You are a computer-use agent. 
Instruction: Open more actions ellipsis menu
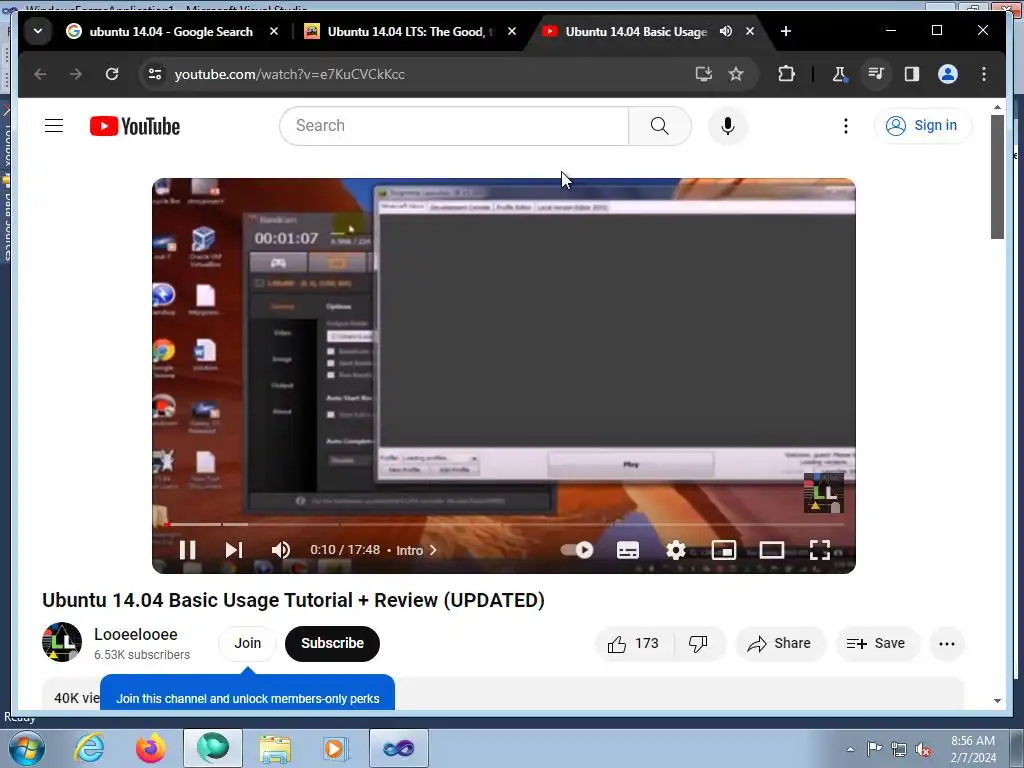click(x=947, y=644)
